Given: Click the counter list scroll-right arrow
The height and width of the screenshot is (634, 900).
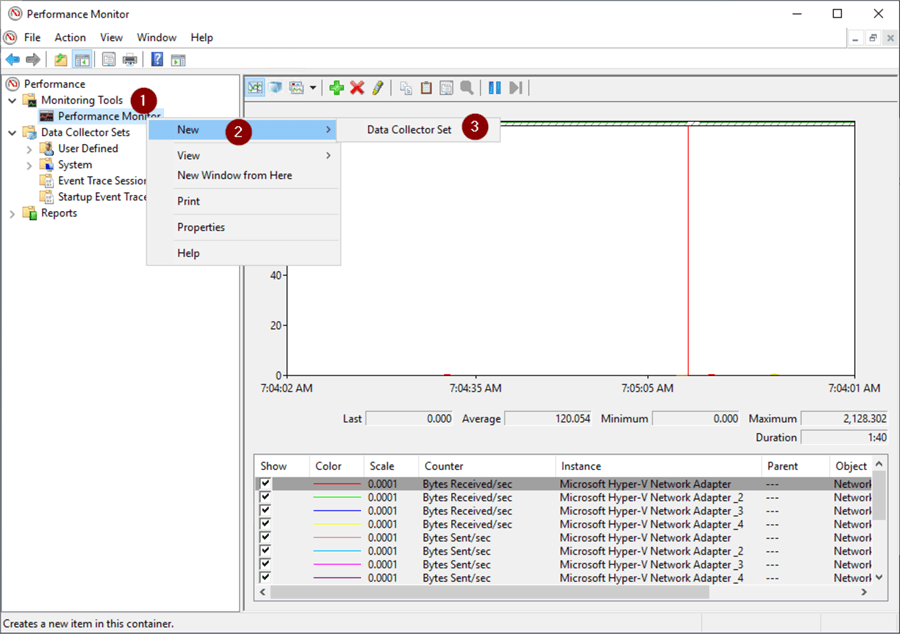Looking at the screenshot, I should 864,592.
